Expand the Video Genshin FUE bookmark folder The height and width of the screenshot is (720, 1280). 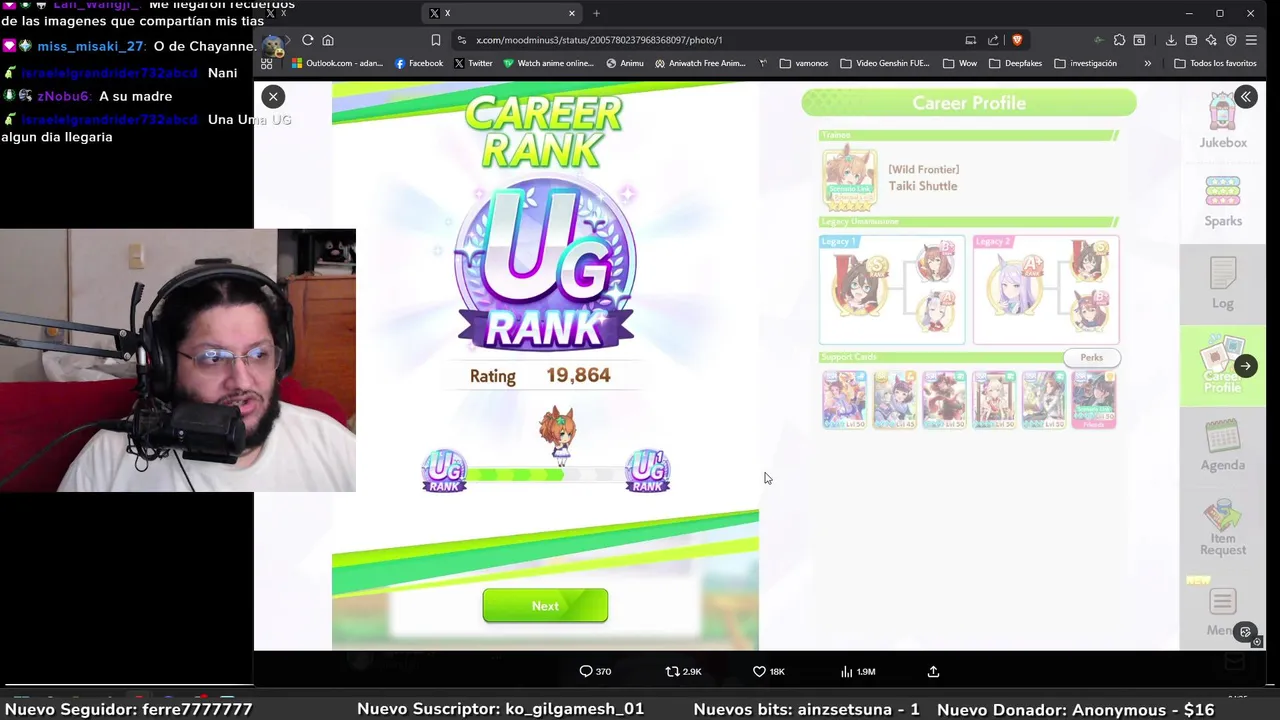(885, 63)
